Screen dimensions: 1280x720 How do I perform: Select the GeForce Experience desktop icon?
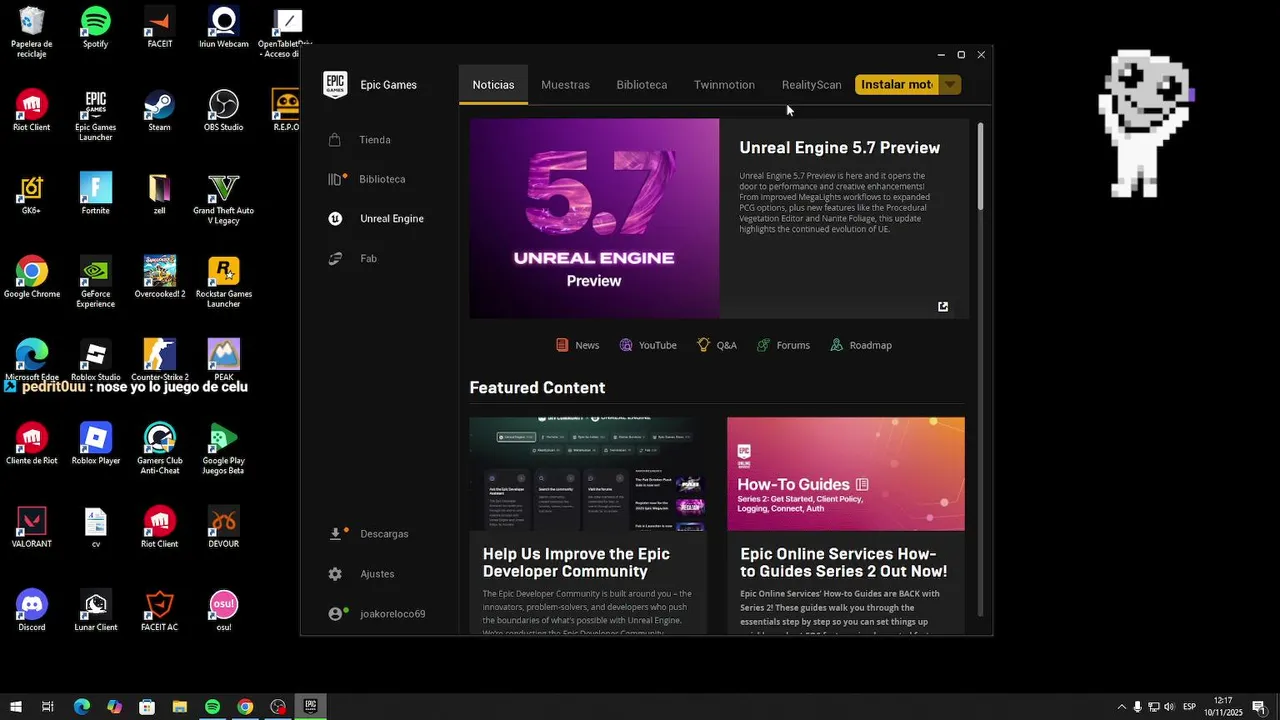click(95, 282)
